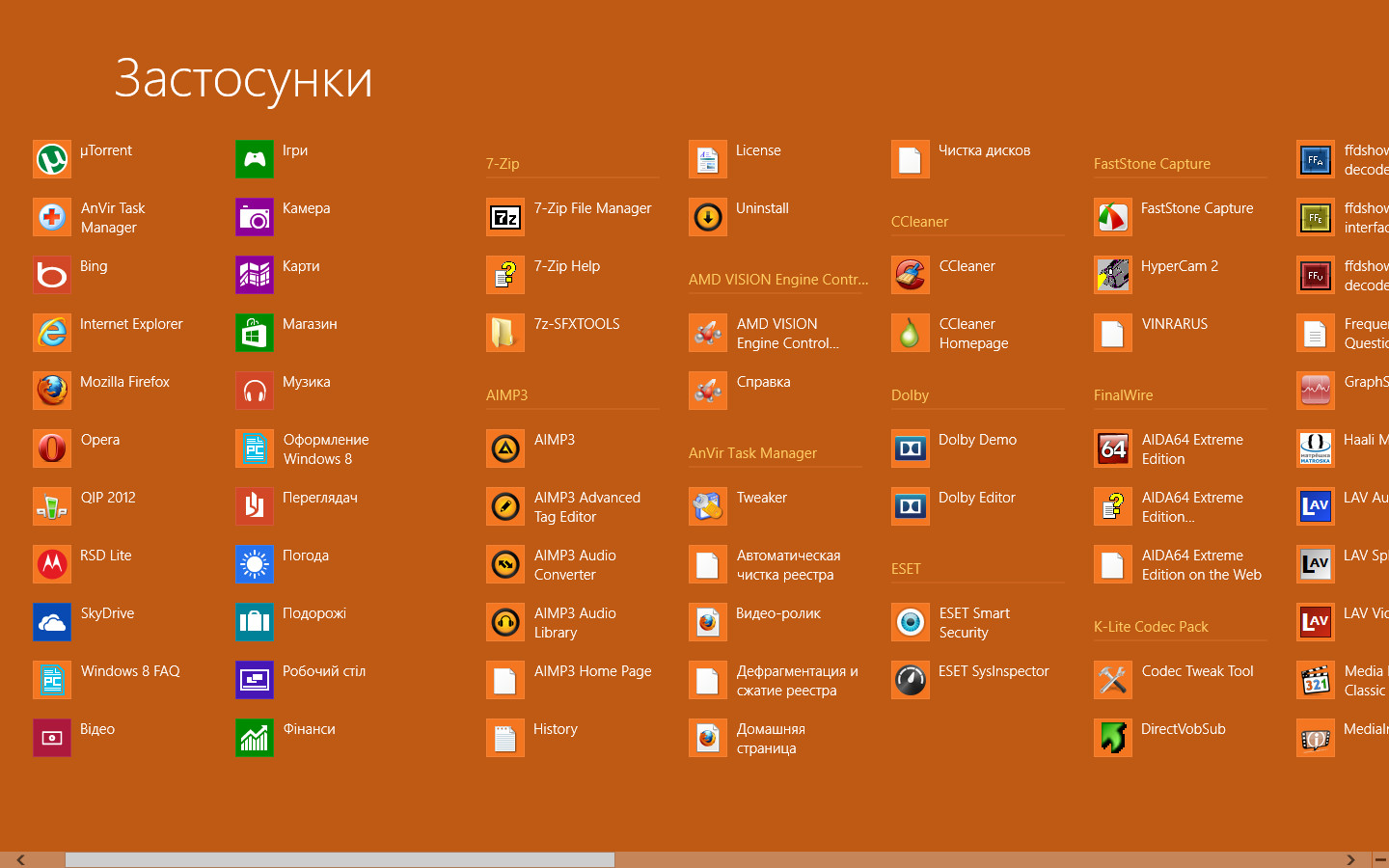Launch the Подорожі travel icon
The image size is (1389, 868).
[x=255, y=622]
